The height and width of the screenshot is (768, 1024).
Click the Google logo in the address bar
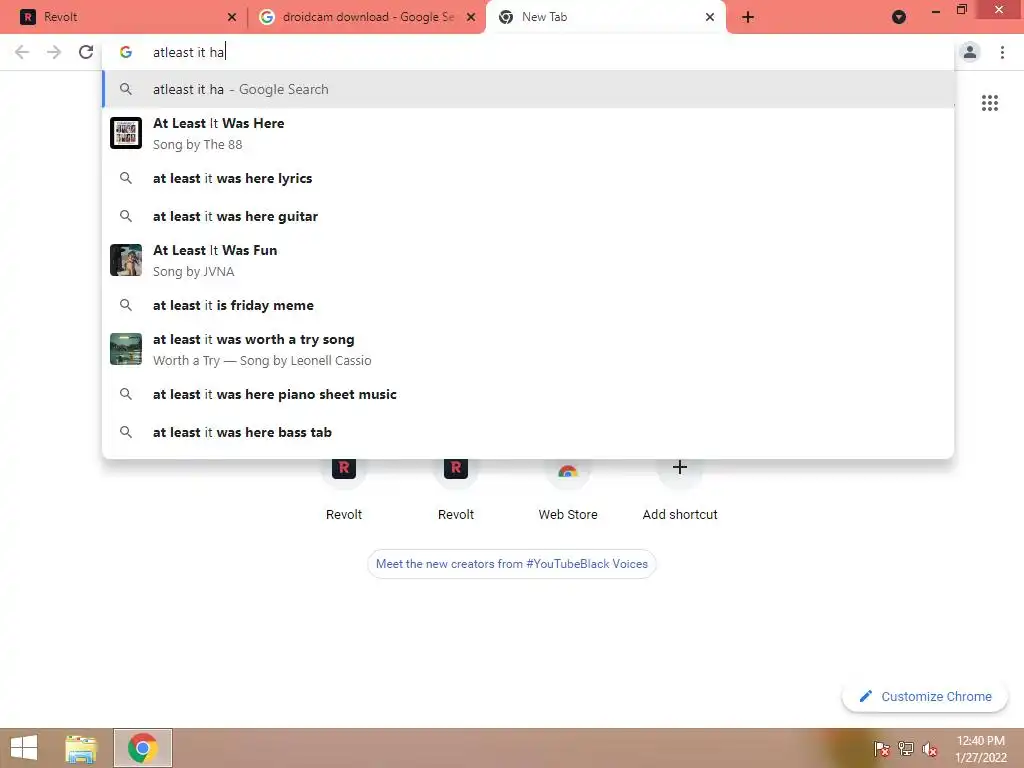126,52
